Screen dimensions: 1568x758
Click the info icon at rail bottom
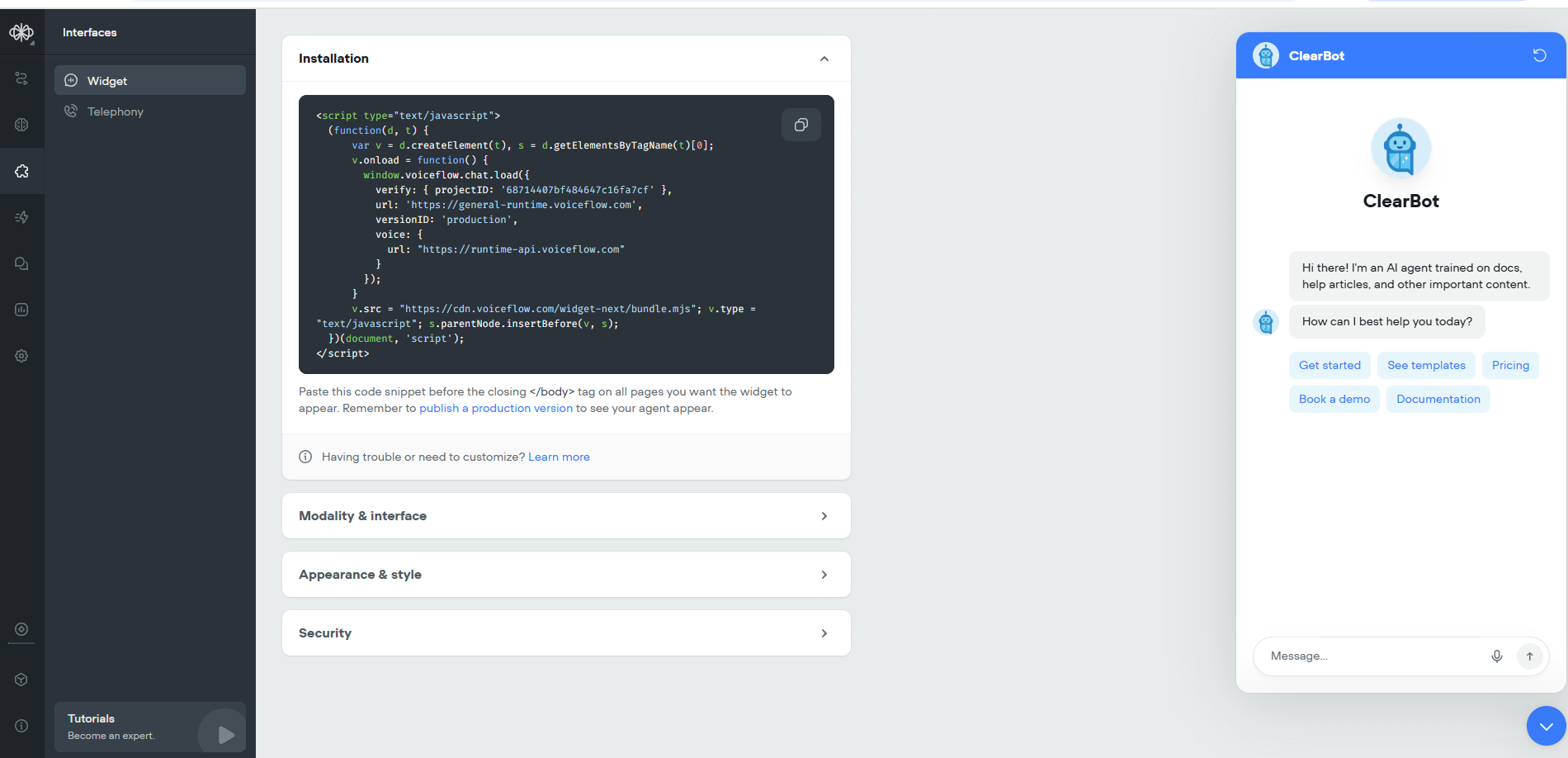point(21,726)
